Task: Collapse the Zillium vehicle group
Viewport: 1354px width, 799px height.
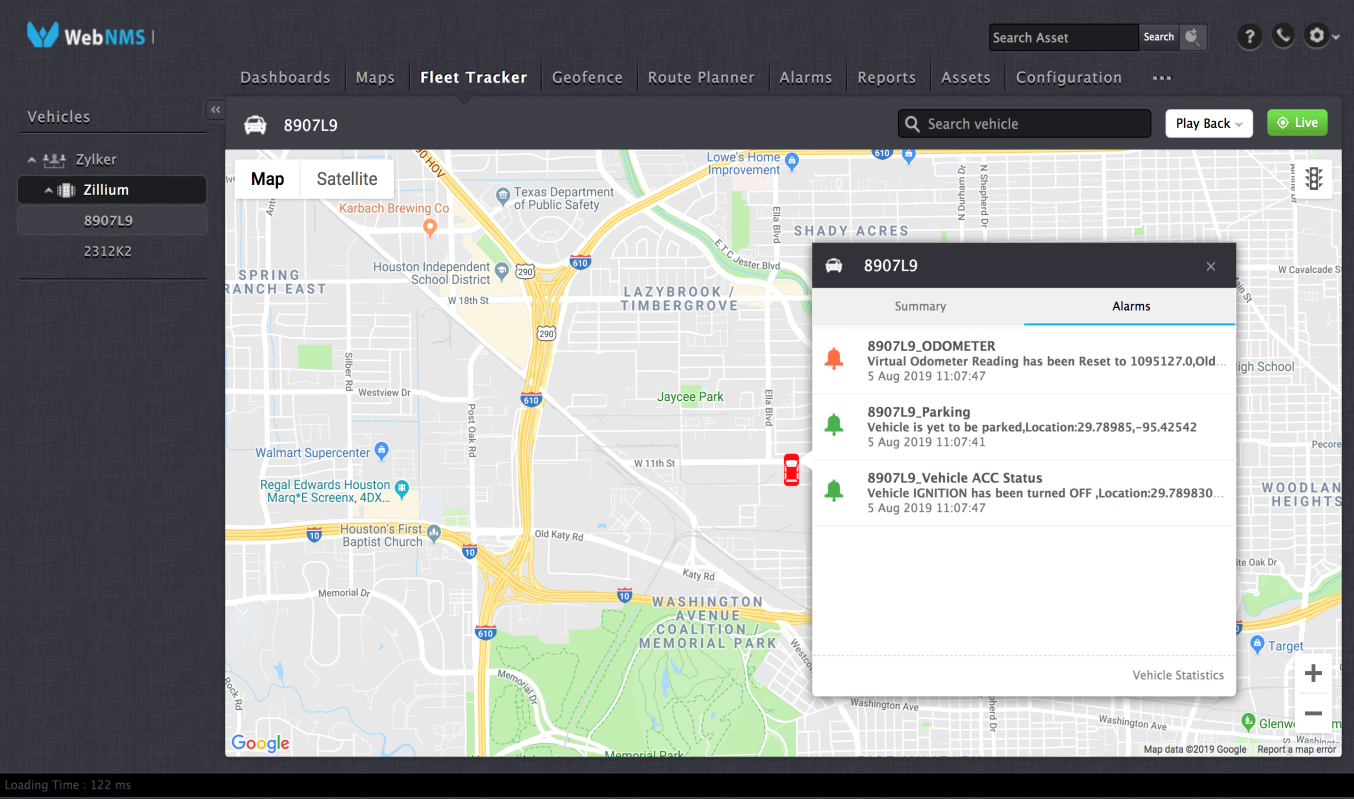Action: coord(48,189)
